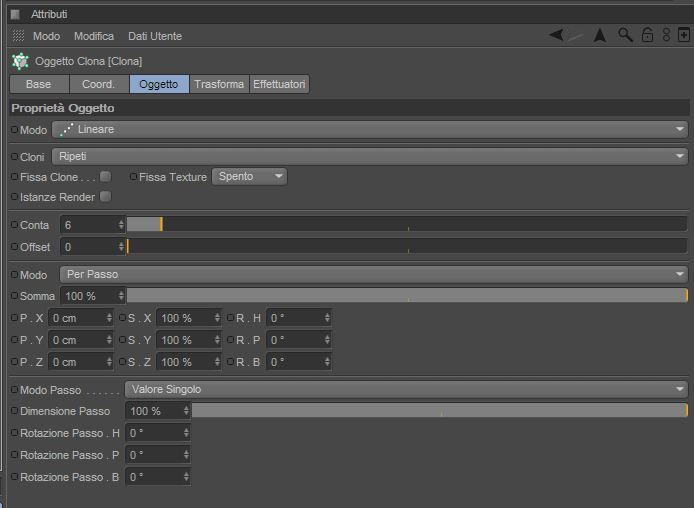The image size is (694, 508).
Task: Click the lock mode circles icon
Action: pos(666,35)
